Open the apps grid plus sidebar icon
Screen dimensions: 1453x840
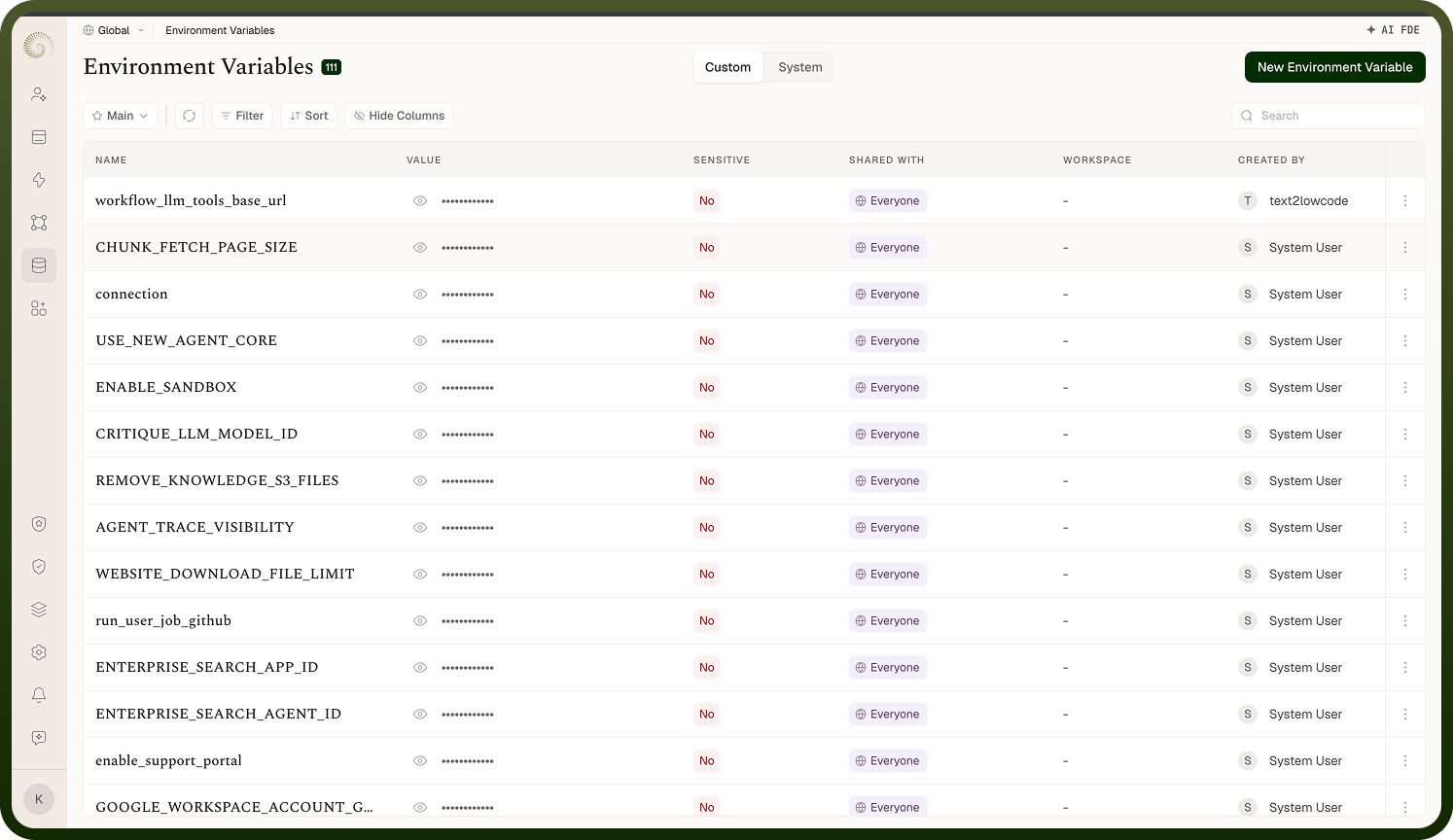[x=39, y=308]
